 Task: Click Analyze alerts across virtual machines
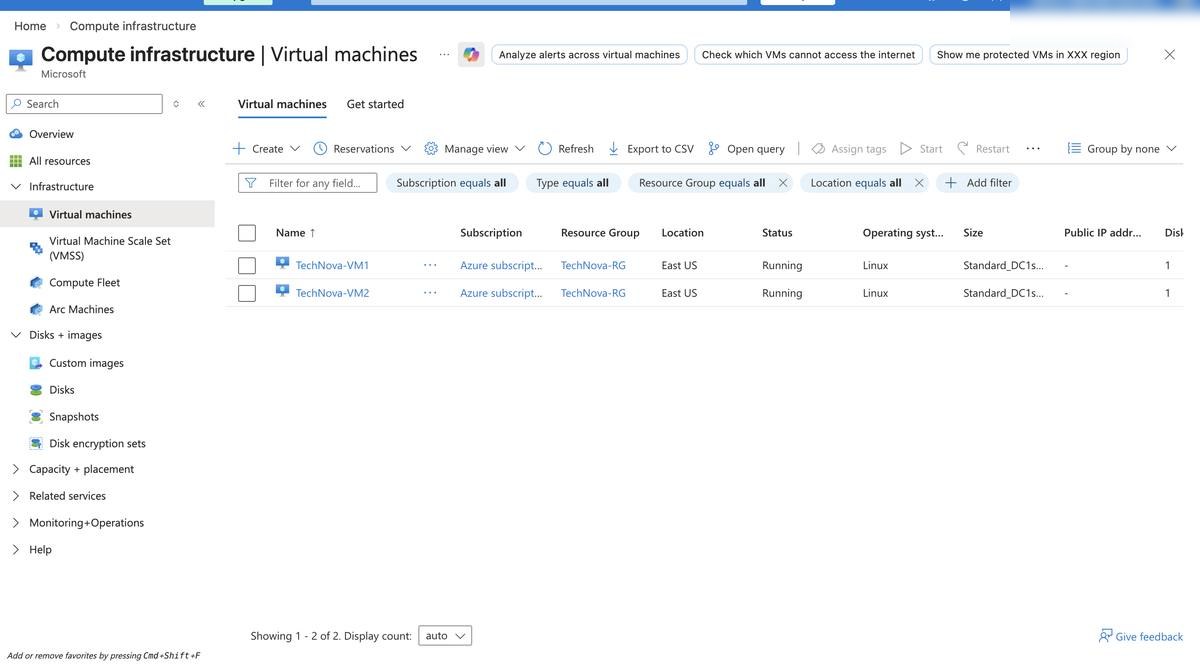[589, 55]
